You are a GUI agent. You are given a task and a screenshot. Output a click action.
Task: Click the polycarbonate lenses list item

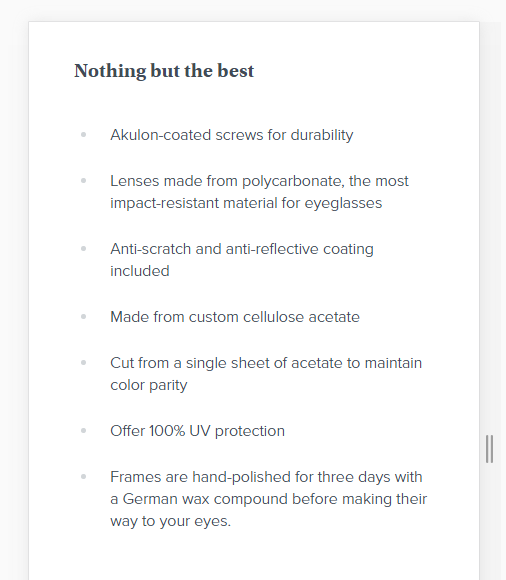point(259,192)
